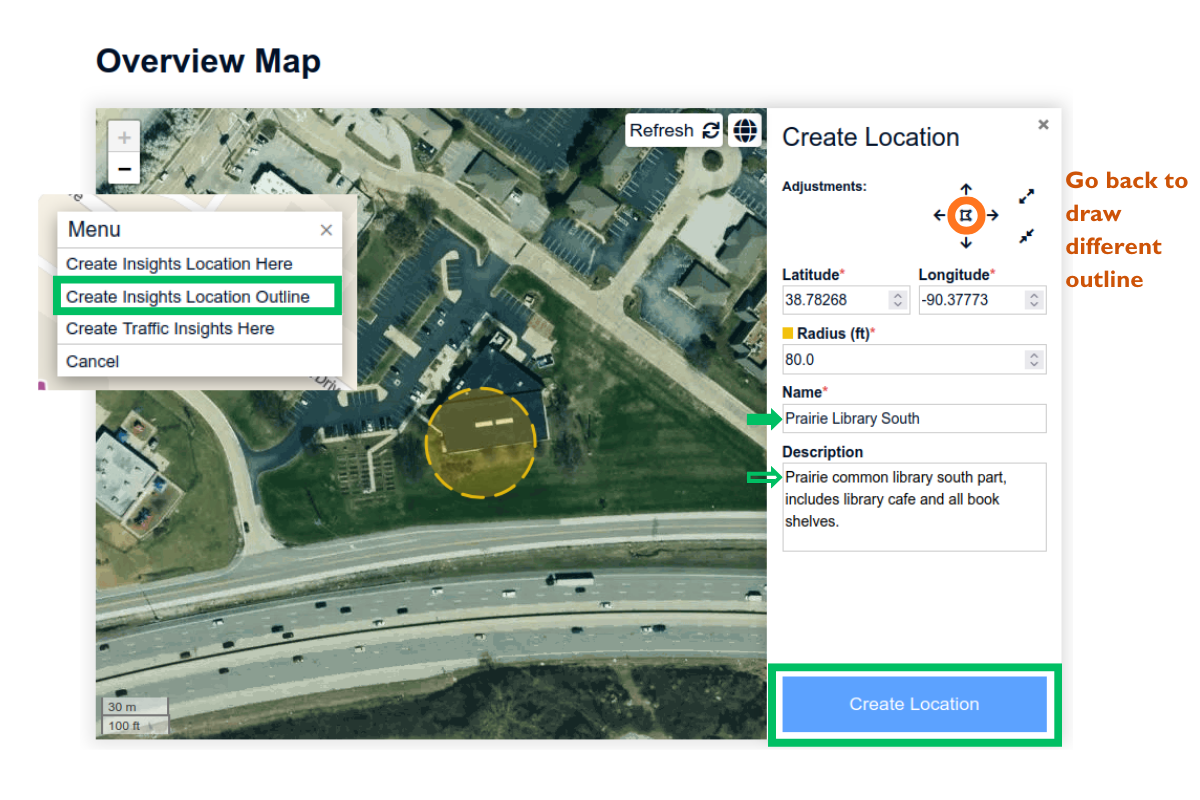Click the left adjustment arrow

point(940,214)
